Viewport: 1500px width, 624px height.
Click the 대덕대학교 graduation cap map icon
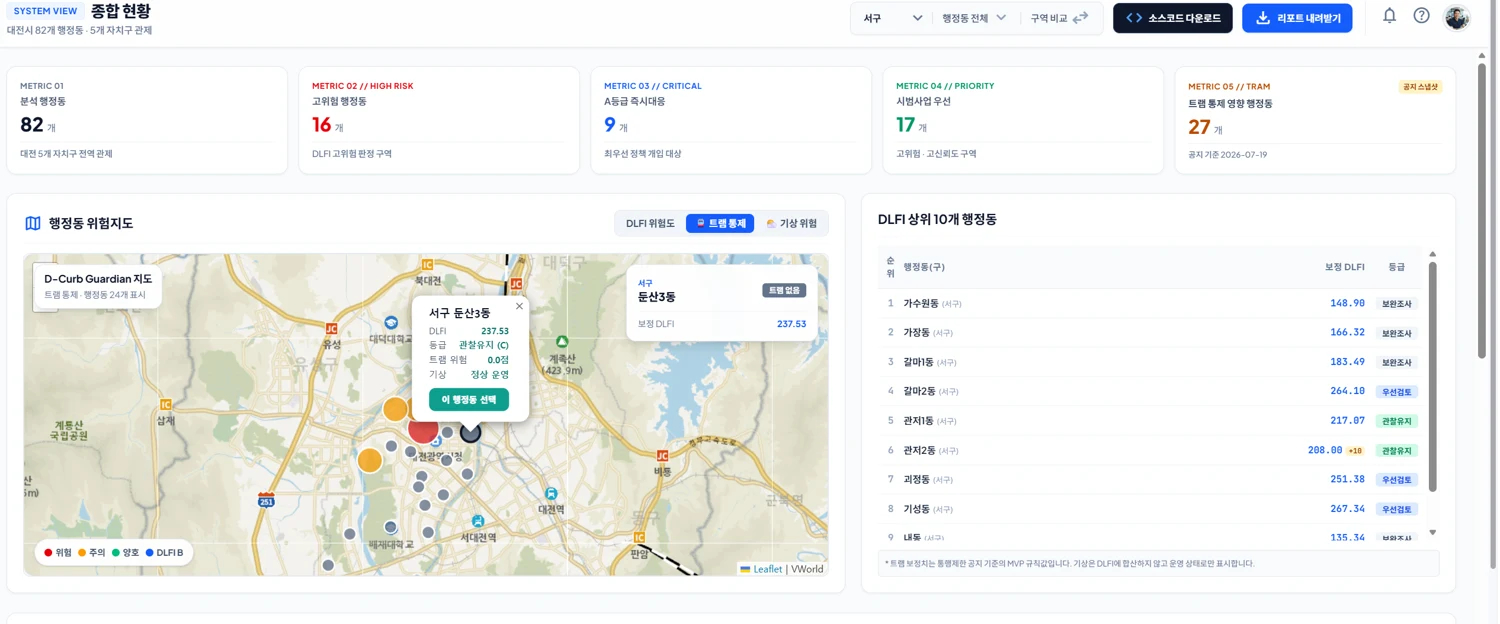coord(391,323)
